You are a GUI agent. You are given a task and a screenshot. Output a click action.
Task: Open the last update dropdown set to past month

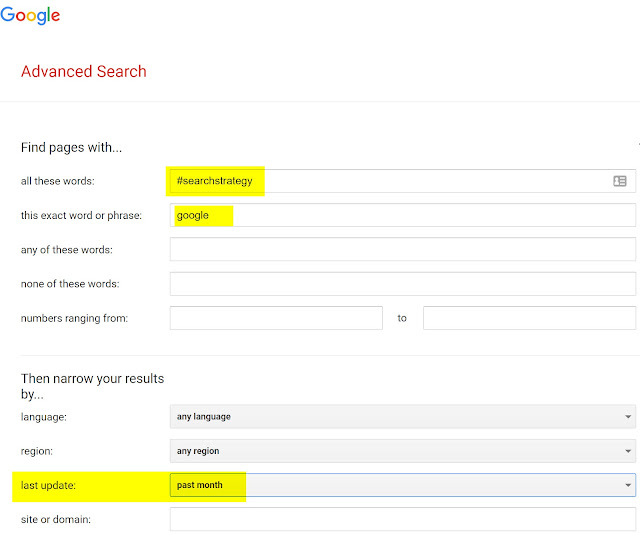(402, 485)
